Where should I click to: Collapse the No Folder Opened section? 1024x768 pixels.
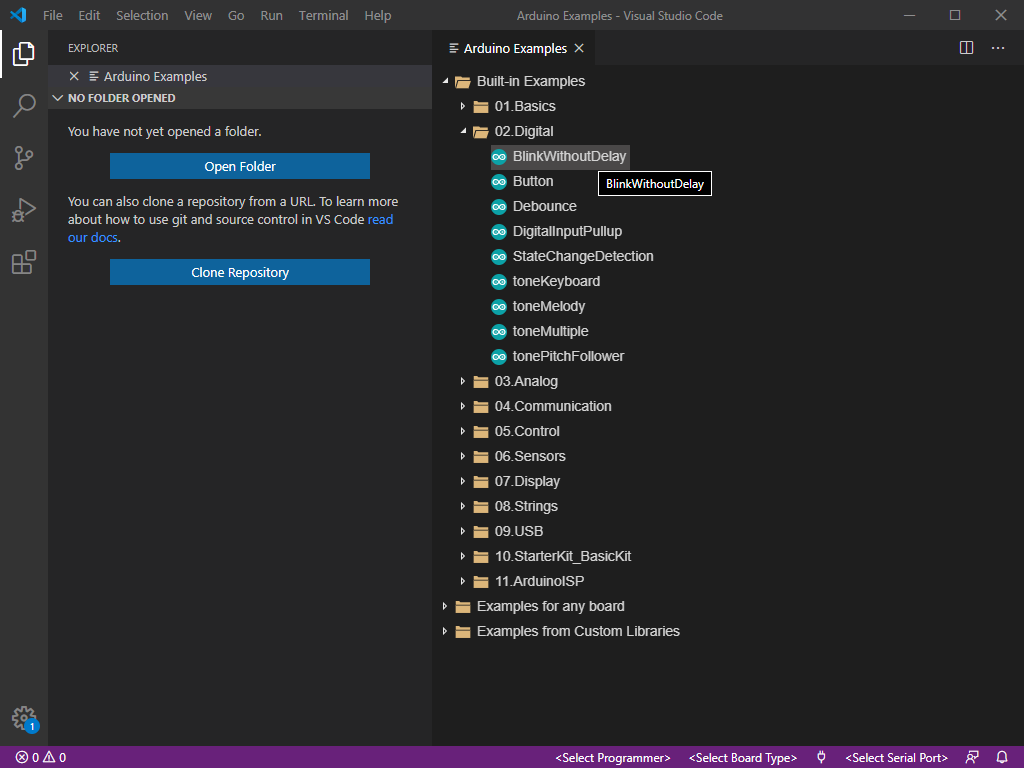[x=57, y=98]
